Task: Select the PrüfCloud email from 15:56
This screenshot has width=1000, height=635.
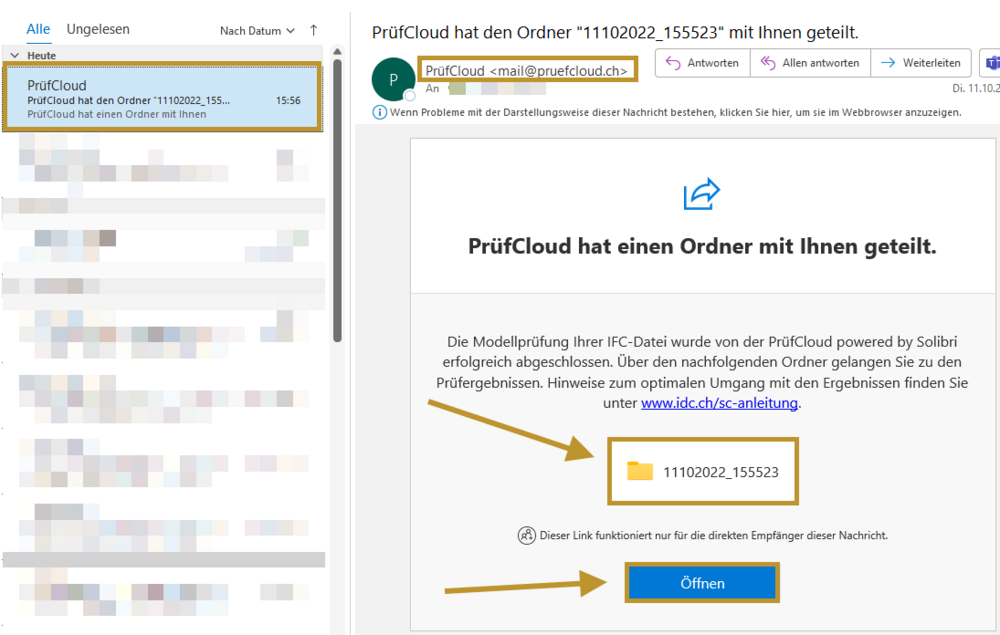Action: pos(163,98)
